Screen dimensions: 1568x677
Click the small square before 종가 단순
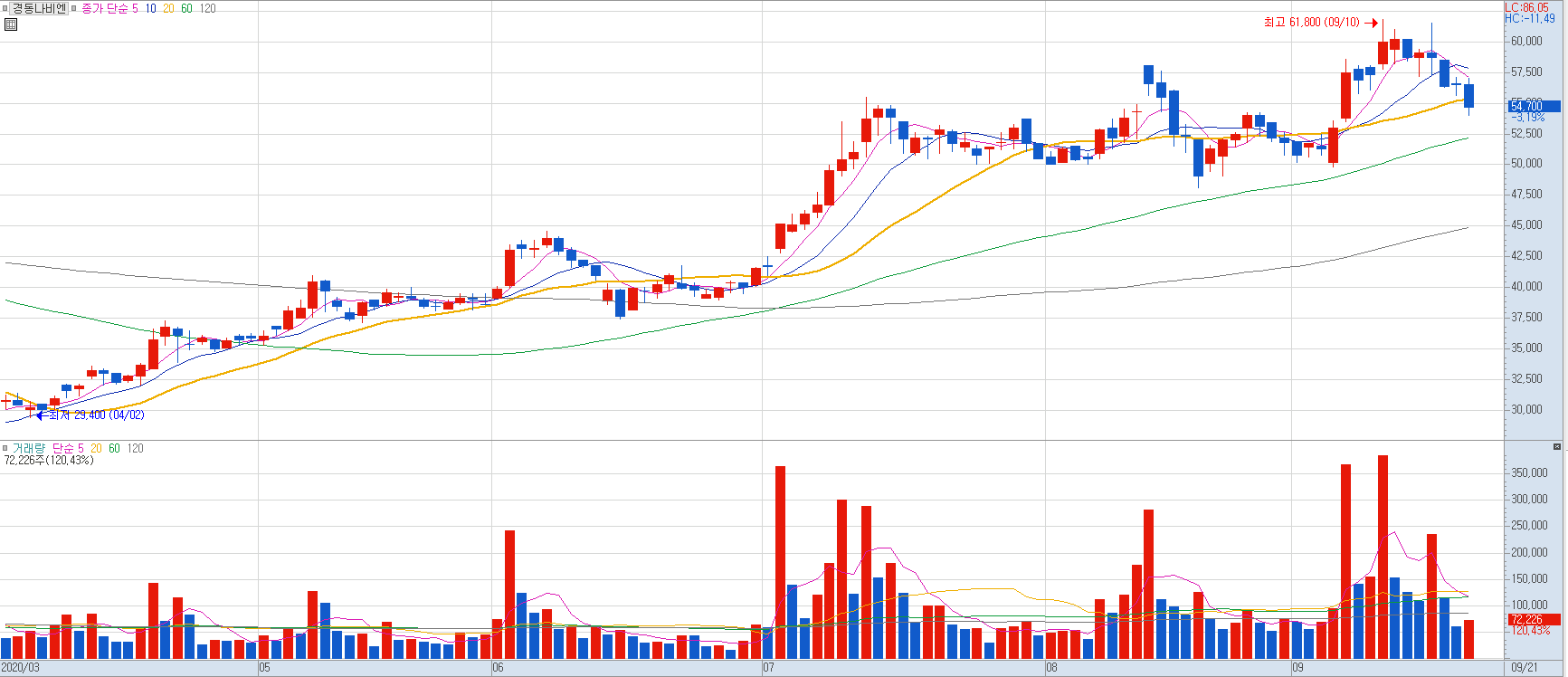[x=74, y=8]
